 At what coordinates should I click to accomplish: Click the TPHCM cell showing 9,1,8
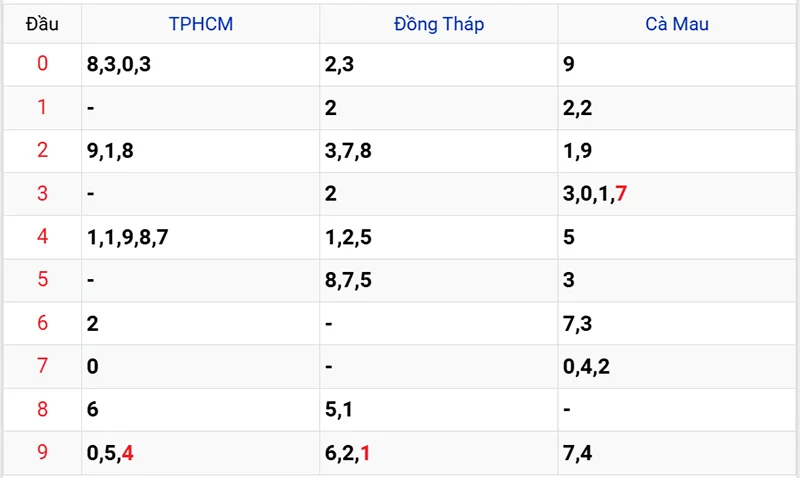[x=110, y=151]
